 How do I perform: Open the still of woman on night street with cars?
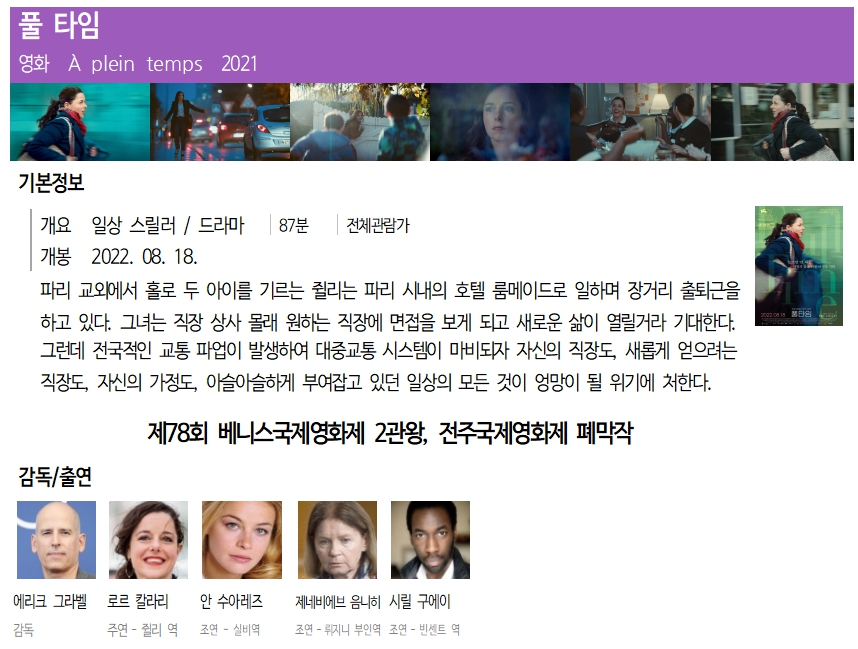click(220, 121)
